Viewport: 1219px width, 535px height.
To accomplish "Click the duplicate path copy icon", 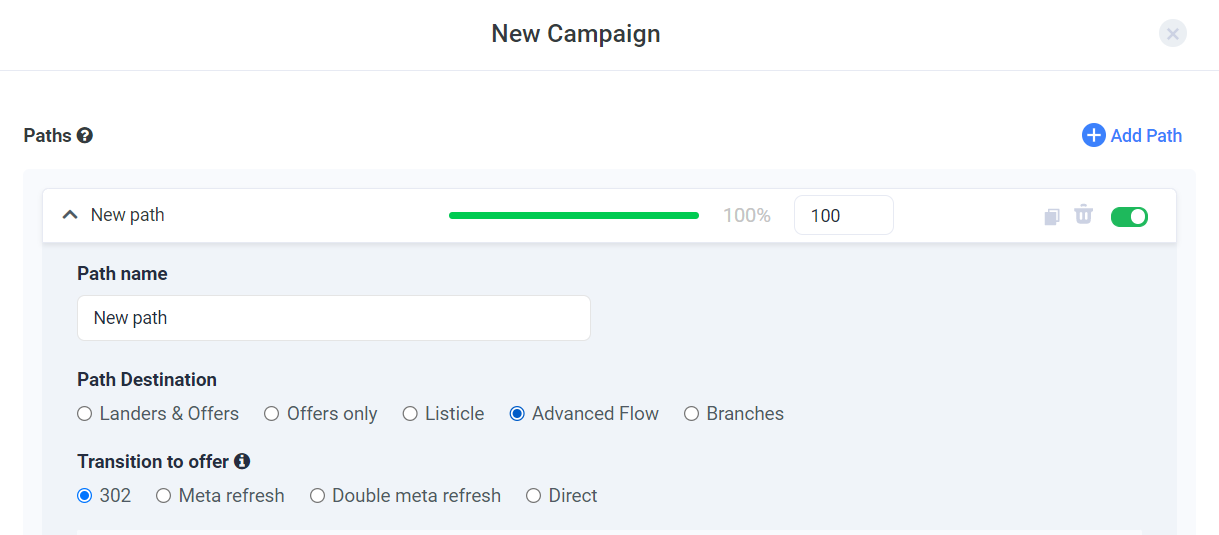I will click(1051, 216).
